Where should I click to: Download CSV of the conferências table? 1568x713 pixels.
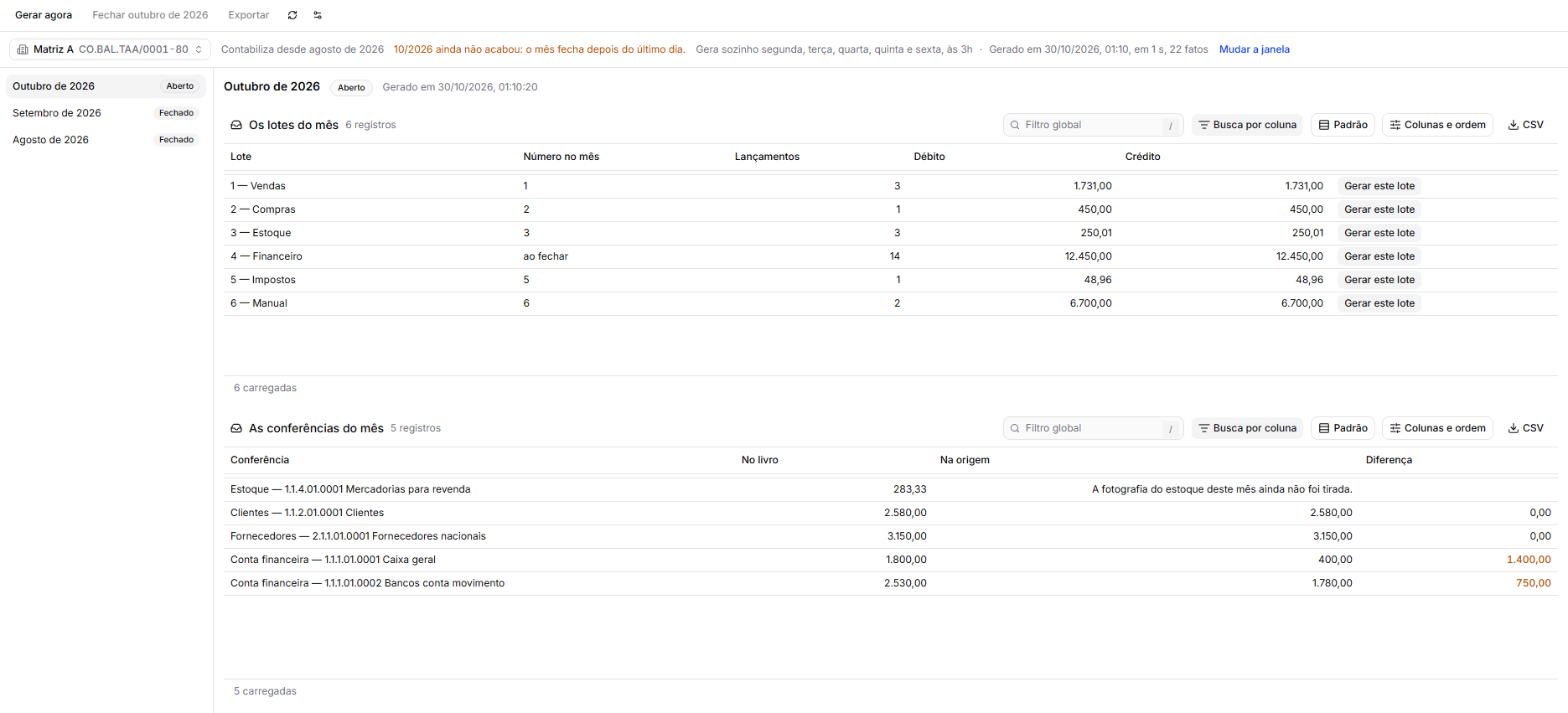click(1526, 428)
